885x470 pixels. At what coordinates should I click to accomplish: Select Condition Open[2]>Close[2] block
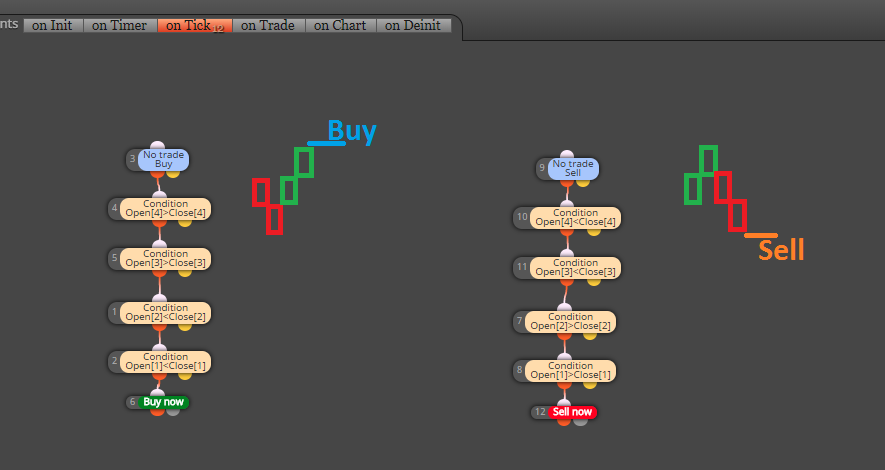coord(570,321)
